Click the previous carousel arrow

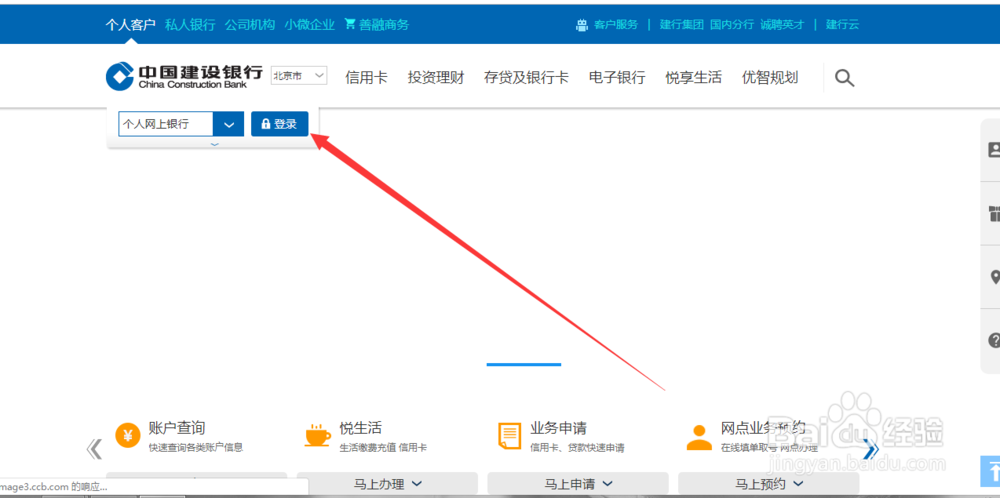(94, 449)
